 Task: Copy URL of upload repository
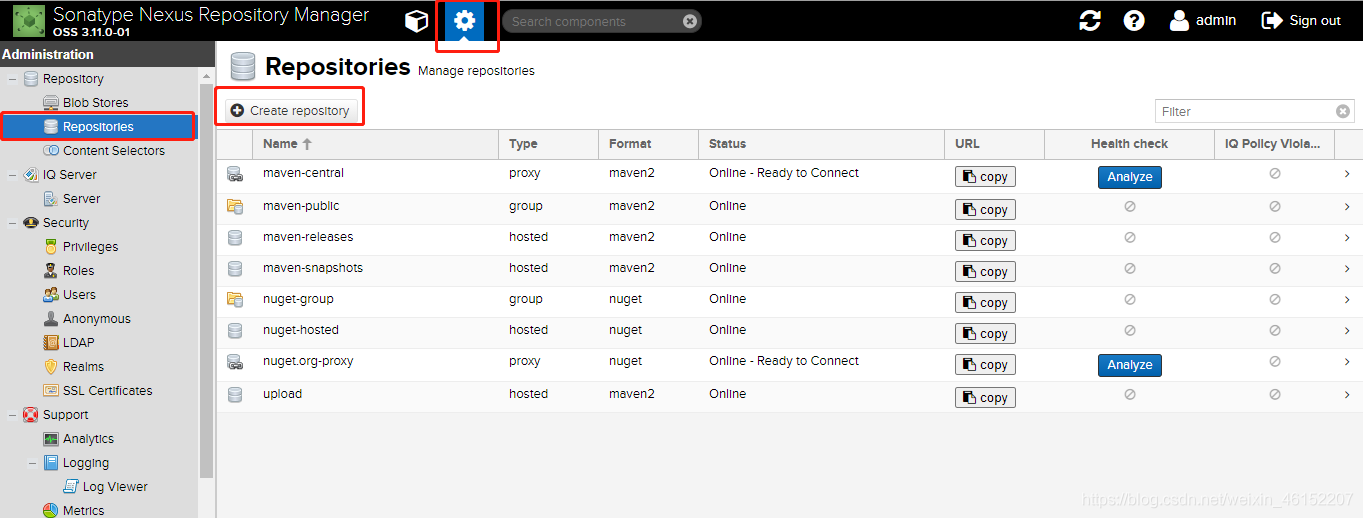[x=985, y=397]
